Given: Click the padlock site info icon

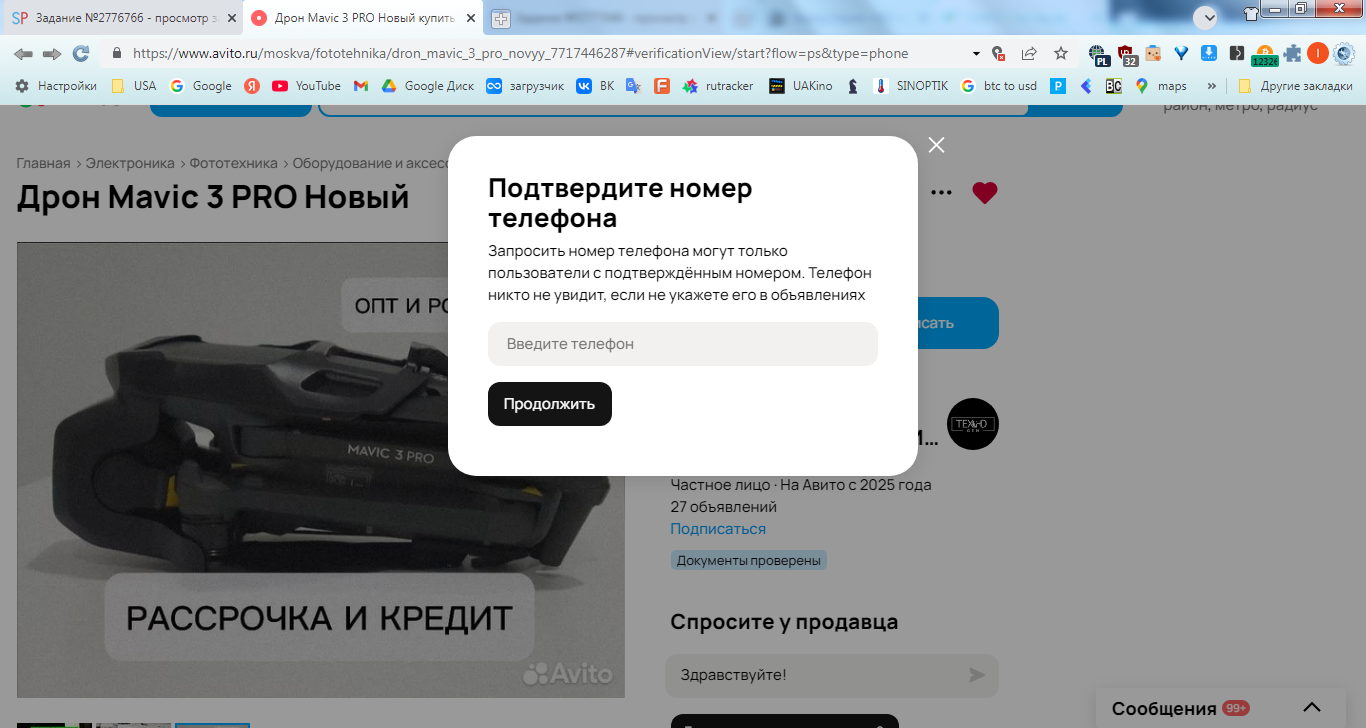Looking at the screenshot, I should tap(116, 53).
